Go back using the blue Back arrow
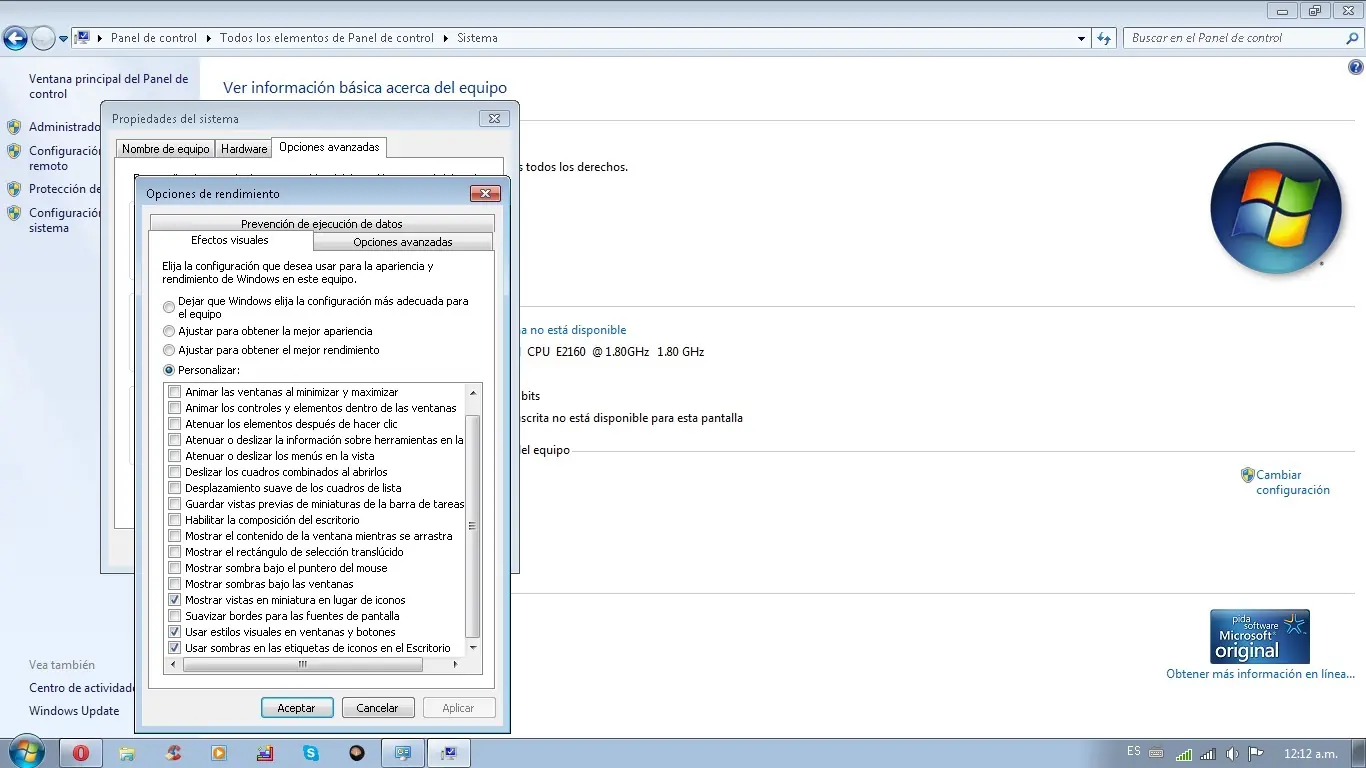Image resolution: width=1366 pixels, height=768 pixels. click(x=15, y=38)
